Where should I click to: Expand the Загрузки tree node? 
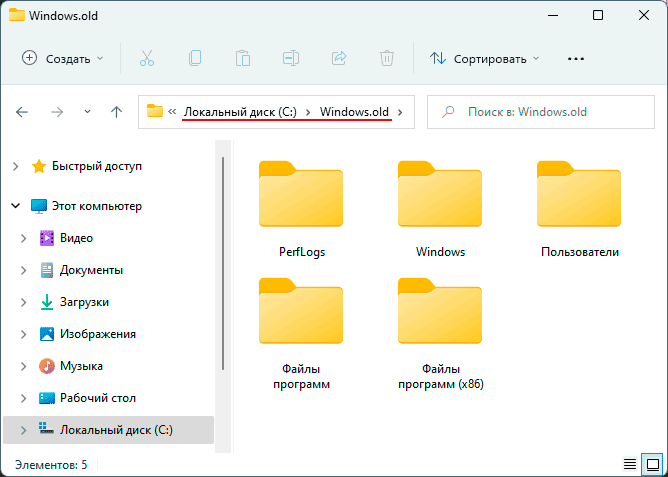click(24, 302)
